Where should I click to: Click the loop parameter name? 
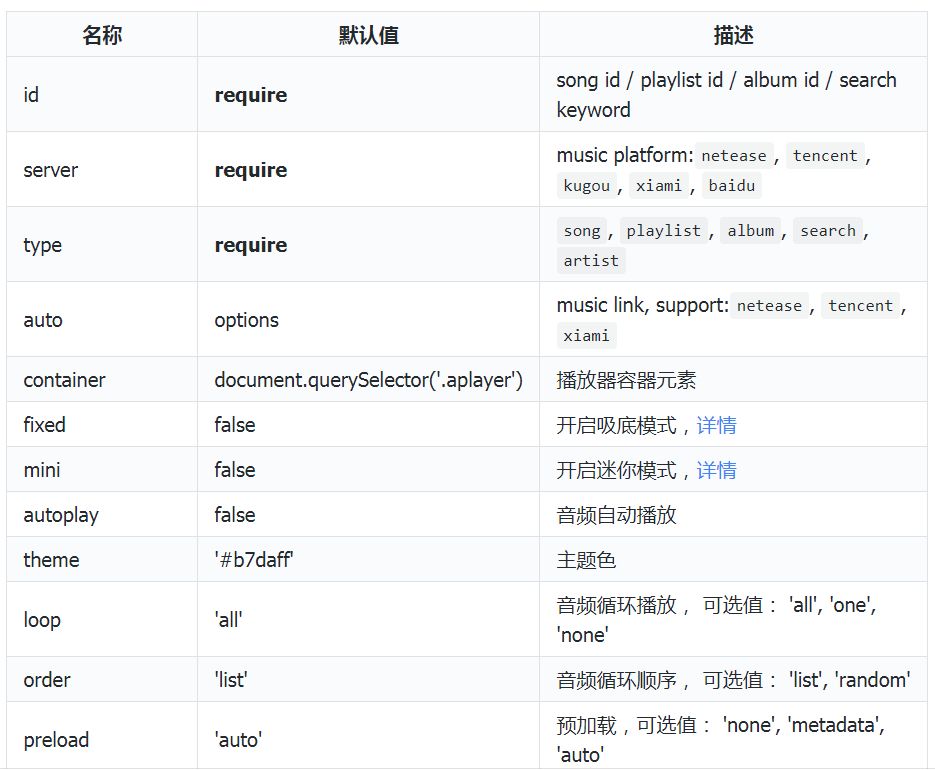point(42,620)
